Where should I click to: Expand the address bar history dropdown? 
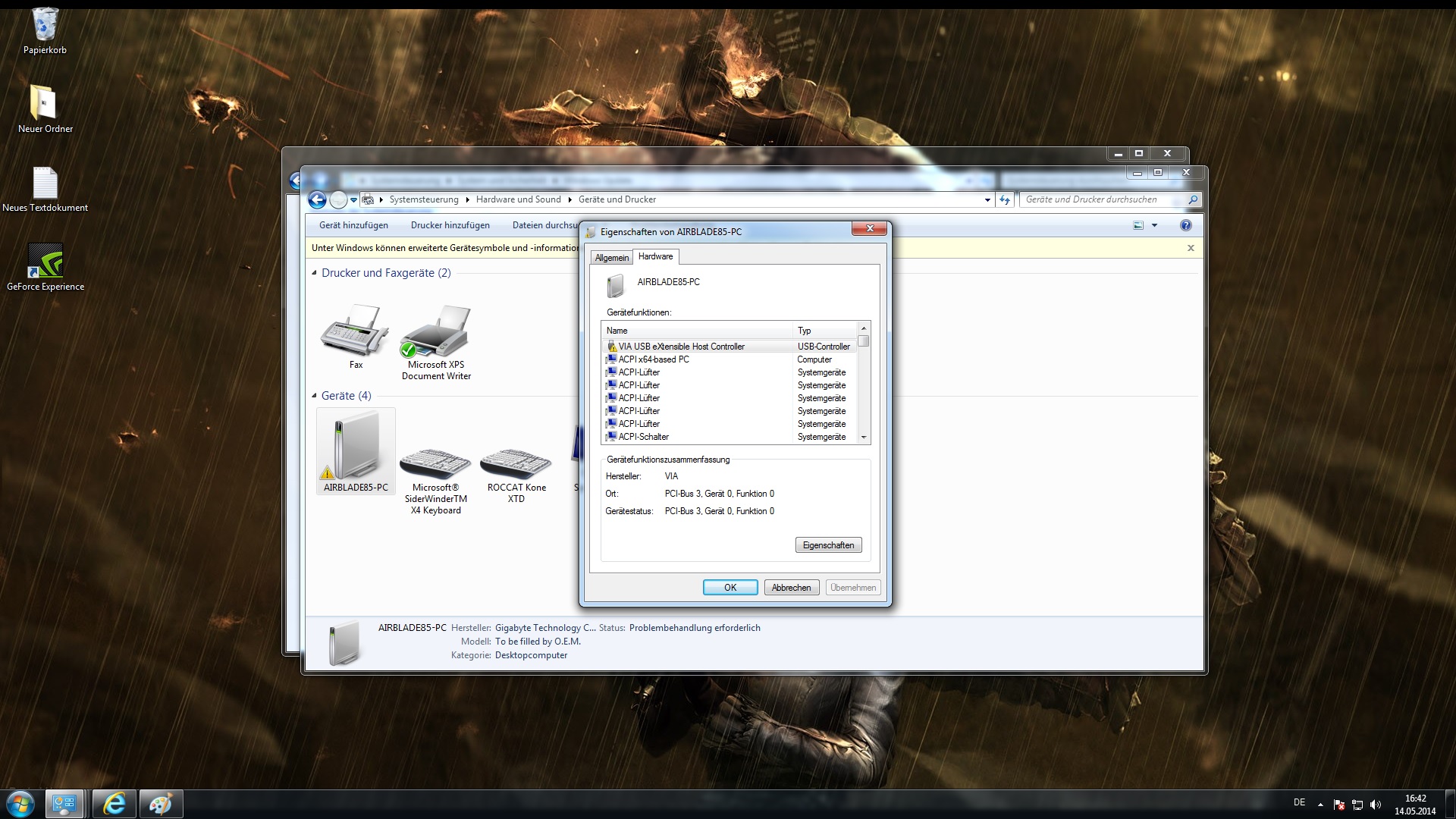coord(987,200)
